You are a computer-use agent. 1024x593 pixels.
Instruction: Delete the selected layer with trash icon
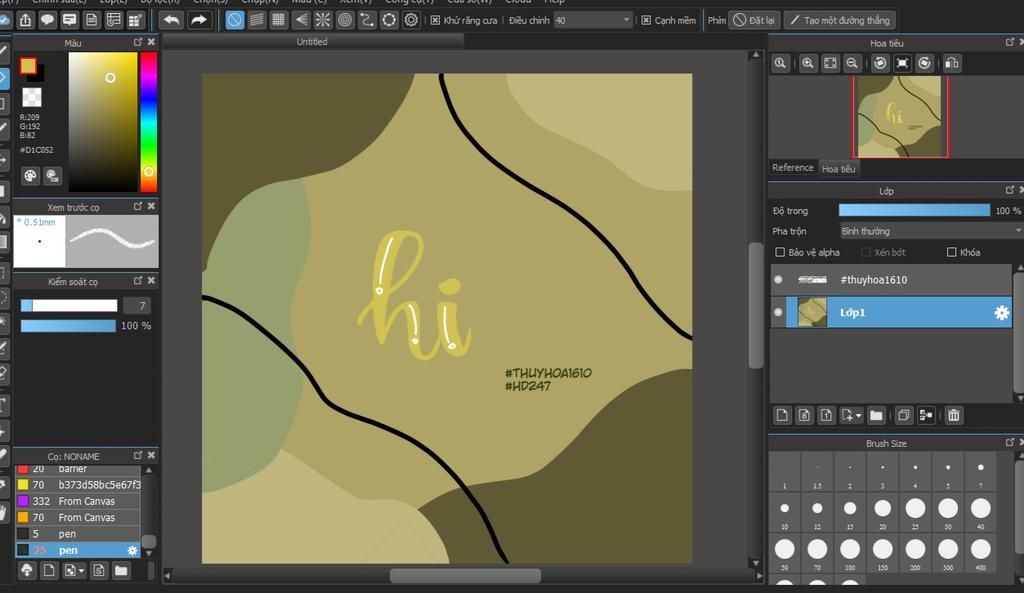(953, 415)
